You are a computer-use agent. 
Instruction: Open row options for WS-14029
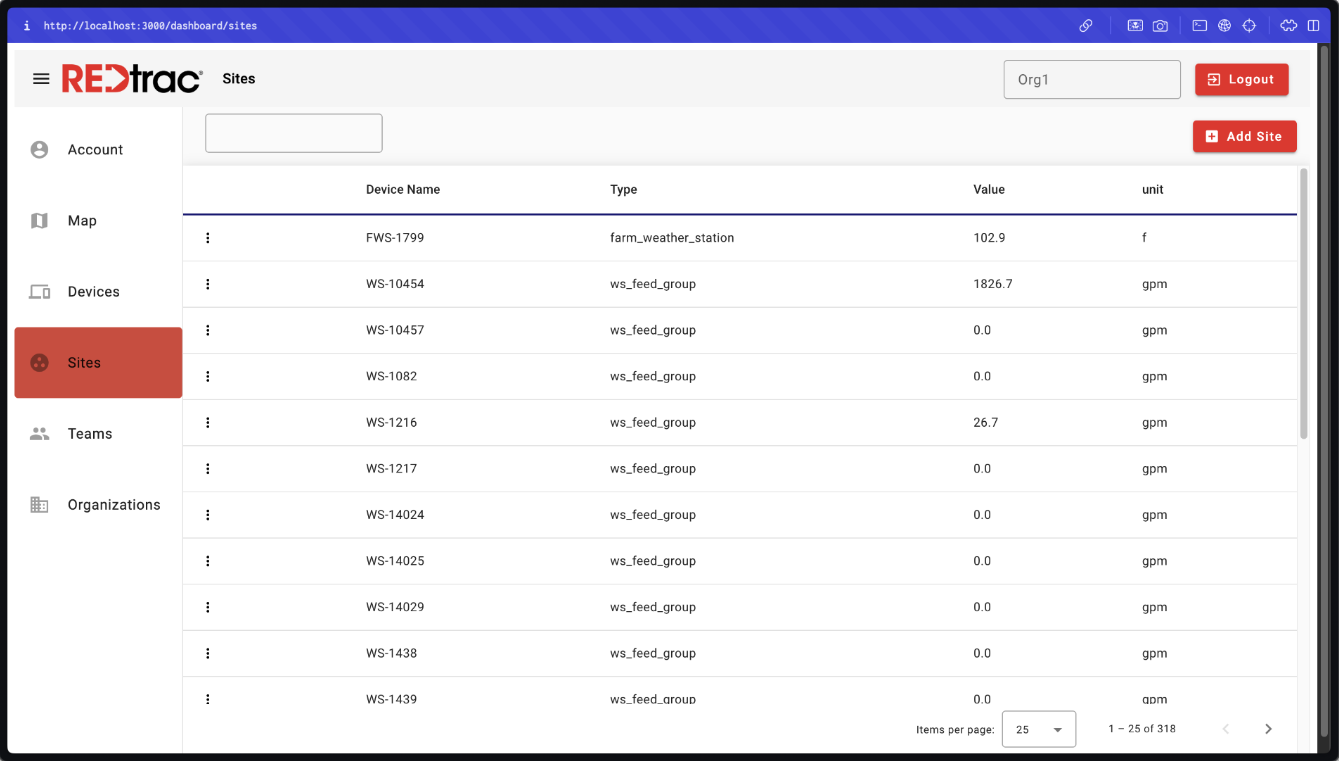tap(208, 607)
